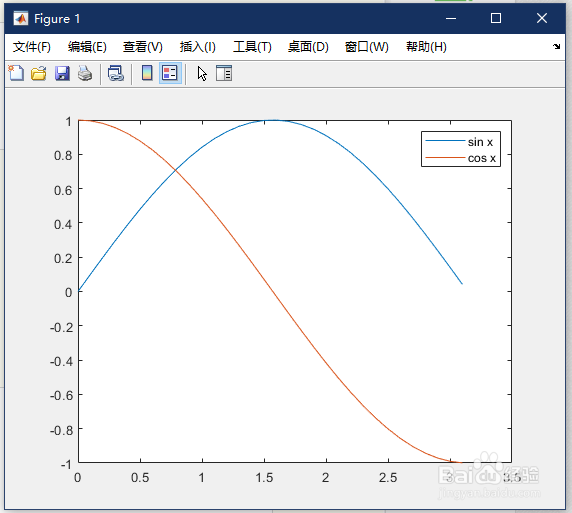The height and width of the screenshot is (513, 572).
Task: Click the MATLAB logo in the title bar
Action: pyautogui.click(x=21, y=18)
